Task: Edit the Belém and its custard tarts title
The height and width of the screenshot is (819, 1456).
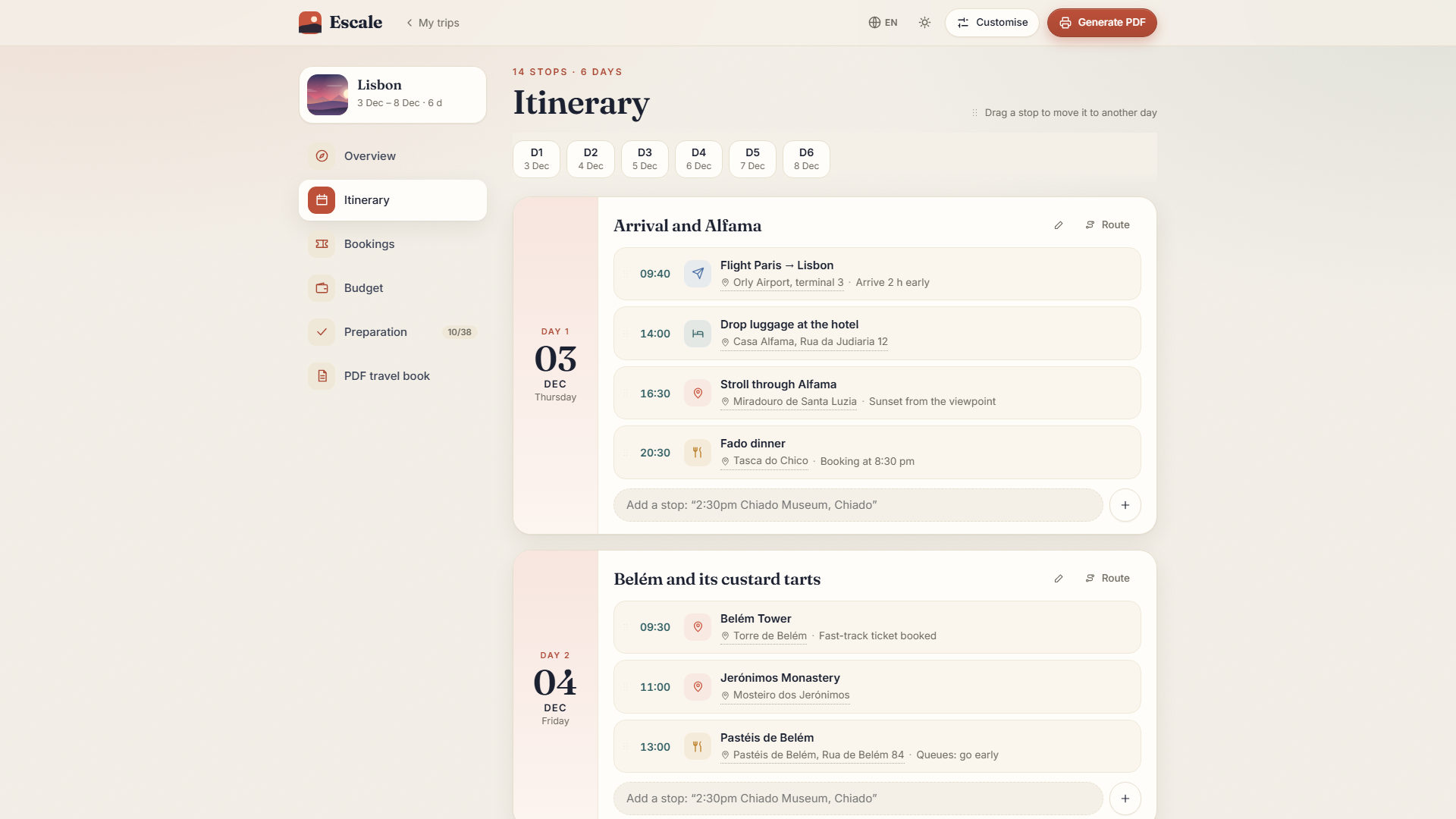Action: click(1059, 579)
